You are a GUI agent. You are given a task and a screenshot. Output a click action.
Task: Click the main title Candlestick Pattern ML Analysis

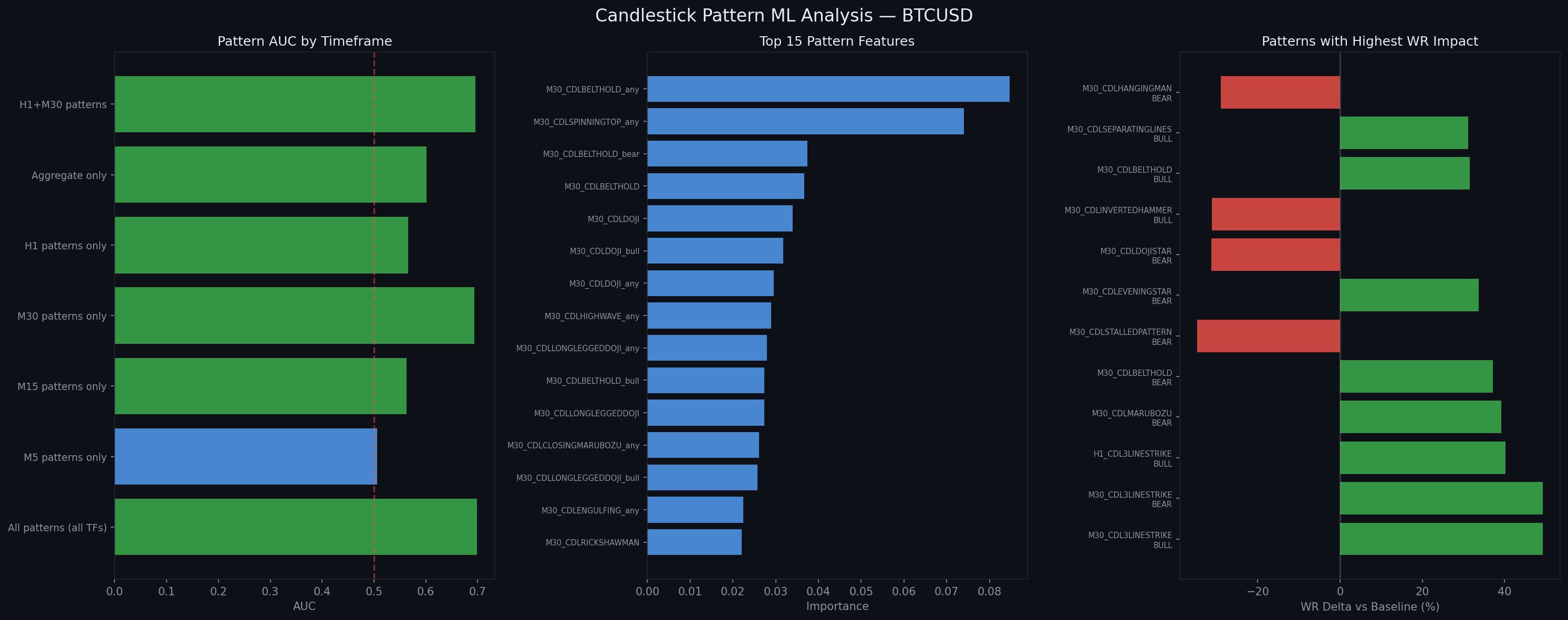(783, 15)
